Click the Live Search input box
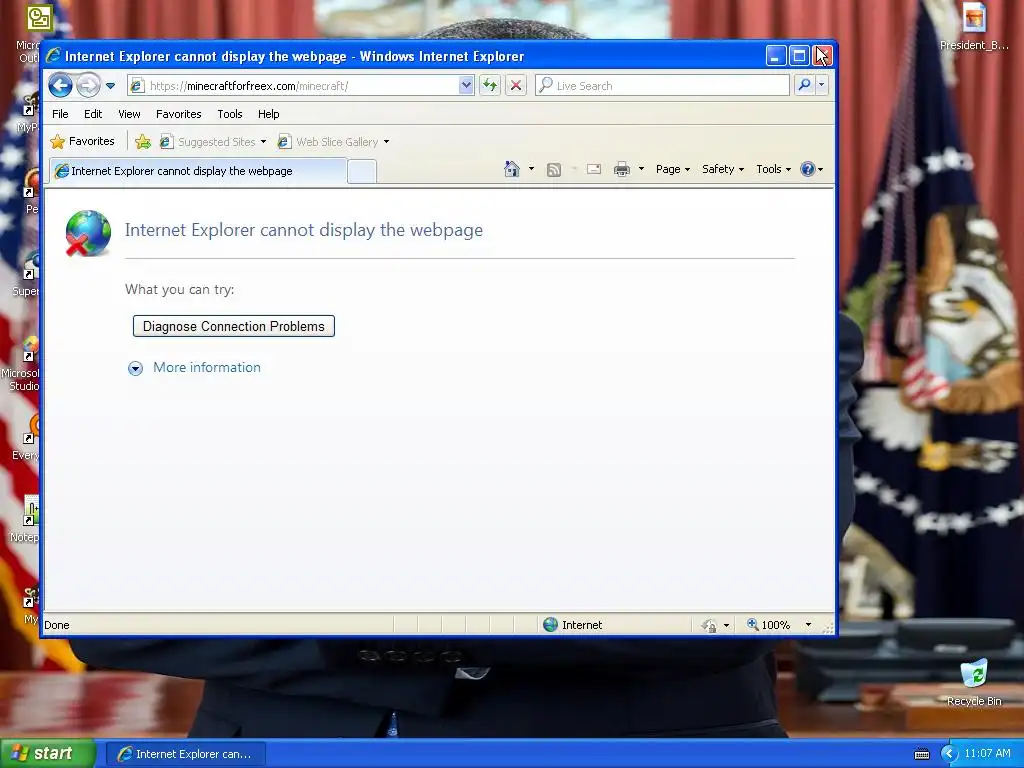Image resolution: width=1024 pixels, height=768 pixels. (662, 86)
